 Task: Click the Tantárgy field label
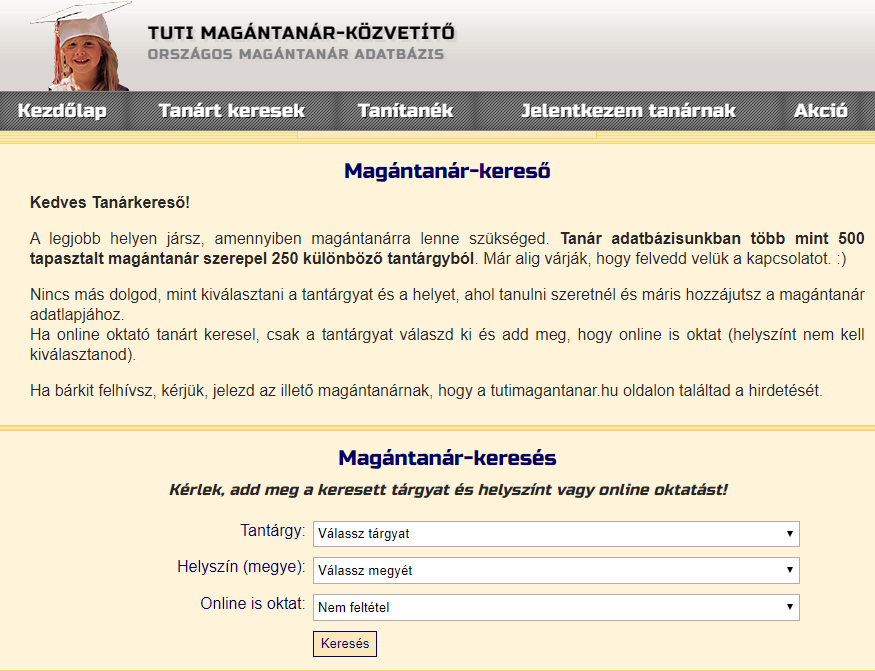[272, 531]
